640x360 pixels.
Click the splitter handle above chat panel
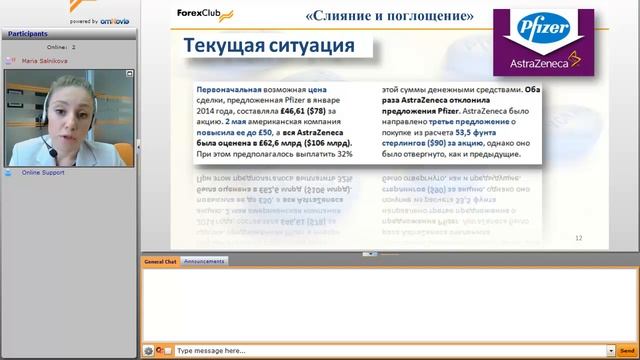tap(370, 254)
